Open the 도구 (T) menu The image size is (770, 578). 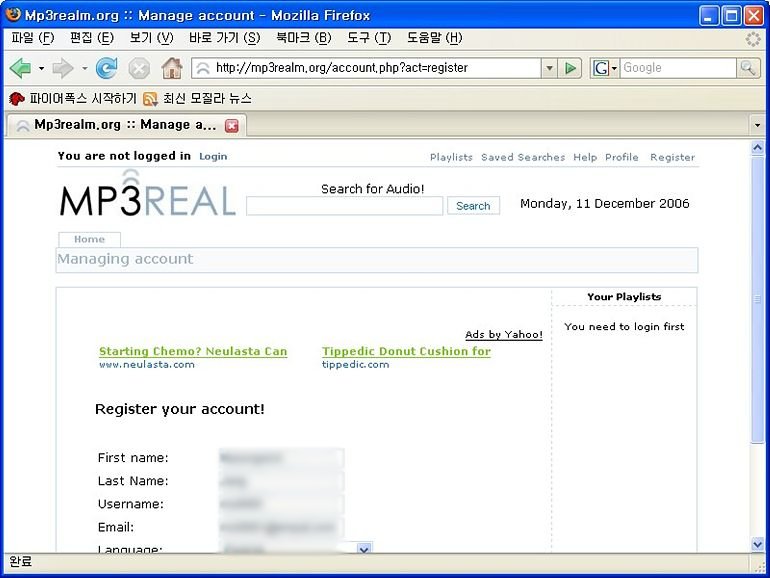[x=369, y=38]
